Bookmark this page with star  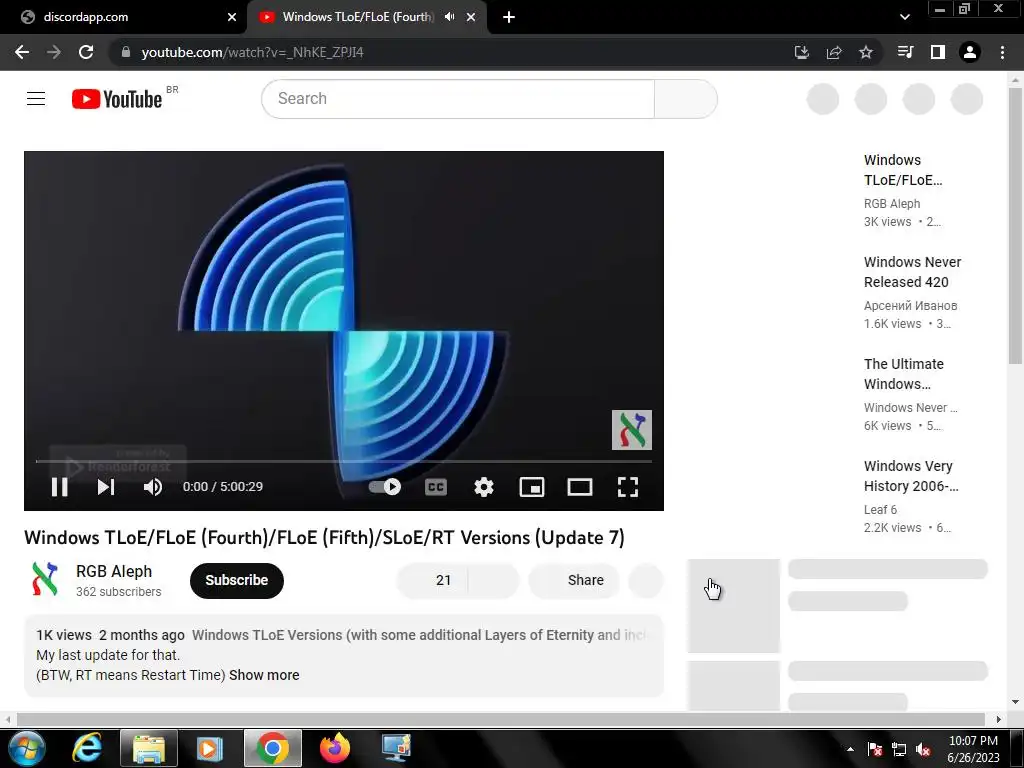[x=866, y=52]
